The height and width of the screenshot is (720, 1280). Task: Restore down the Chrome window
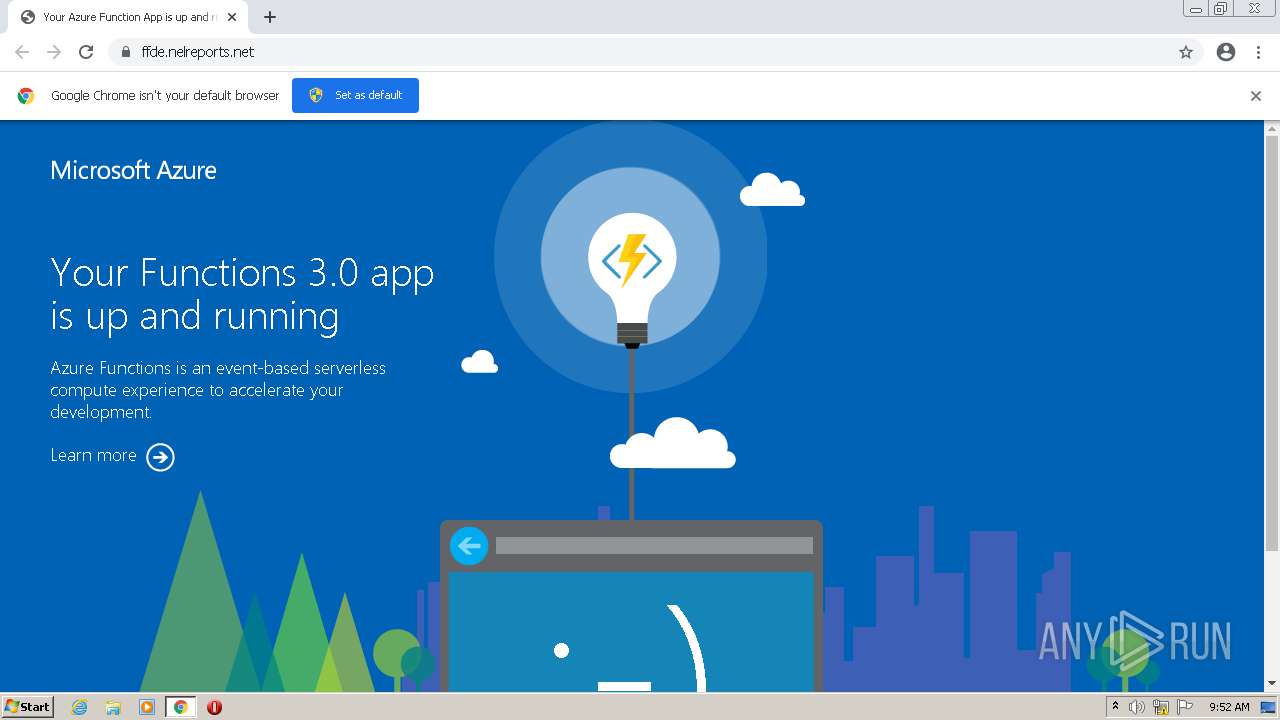coord(1221,9)
